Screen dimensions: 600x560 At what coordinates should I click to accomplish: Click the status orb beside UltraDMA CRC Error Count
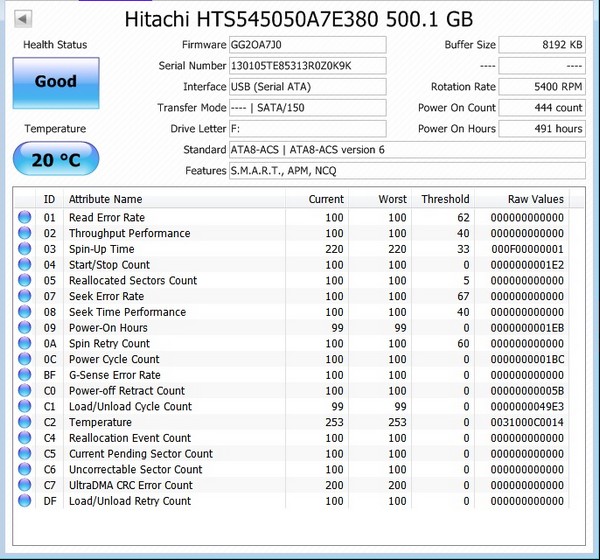(25, 485)
